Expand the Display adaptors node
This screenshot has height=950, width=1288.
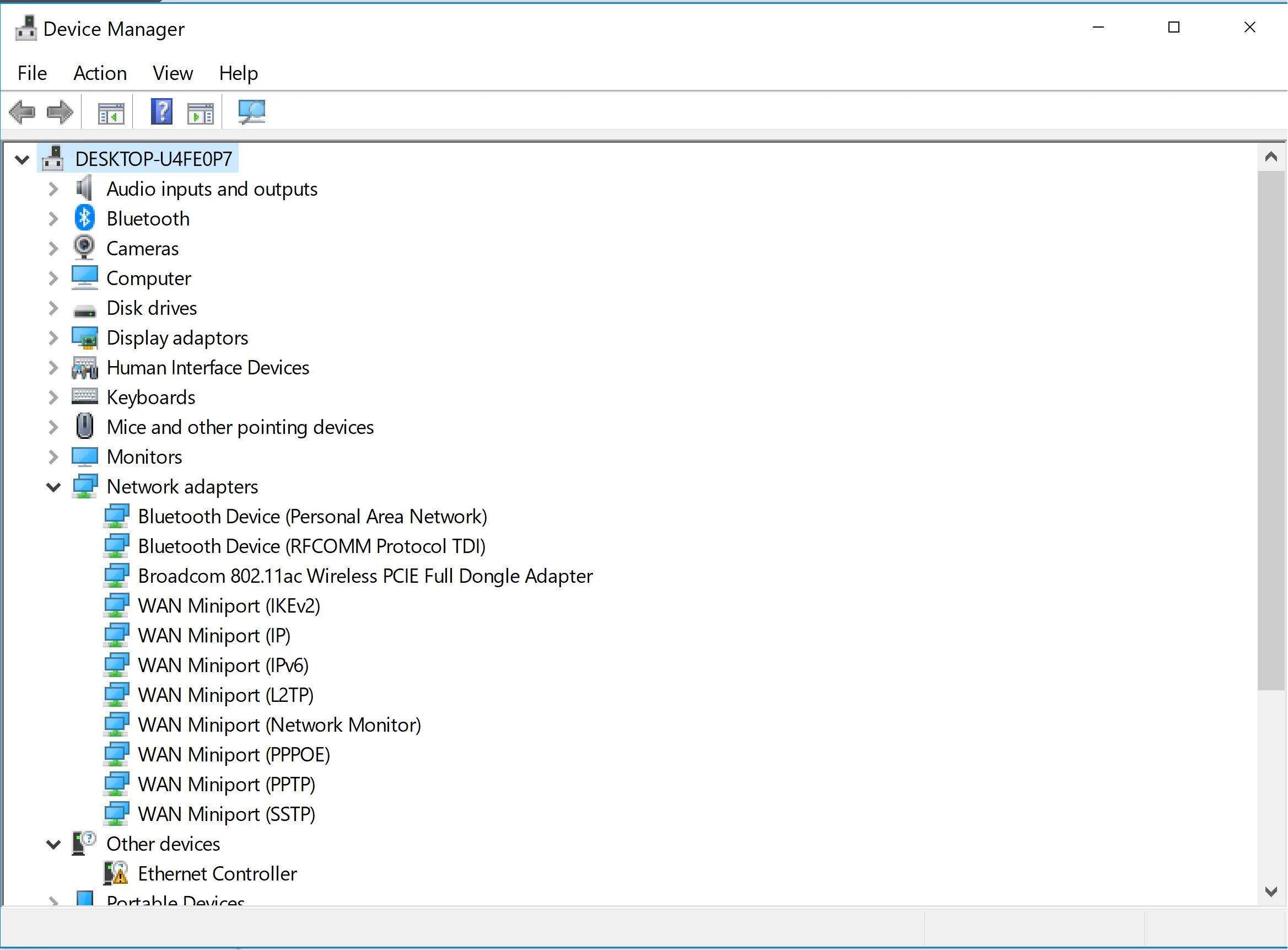[x=53, y=337]
